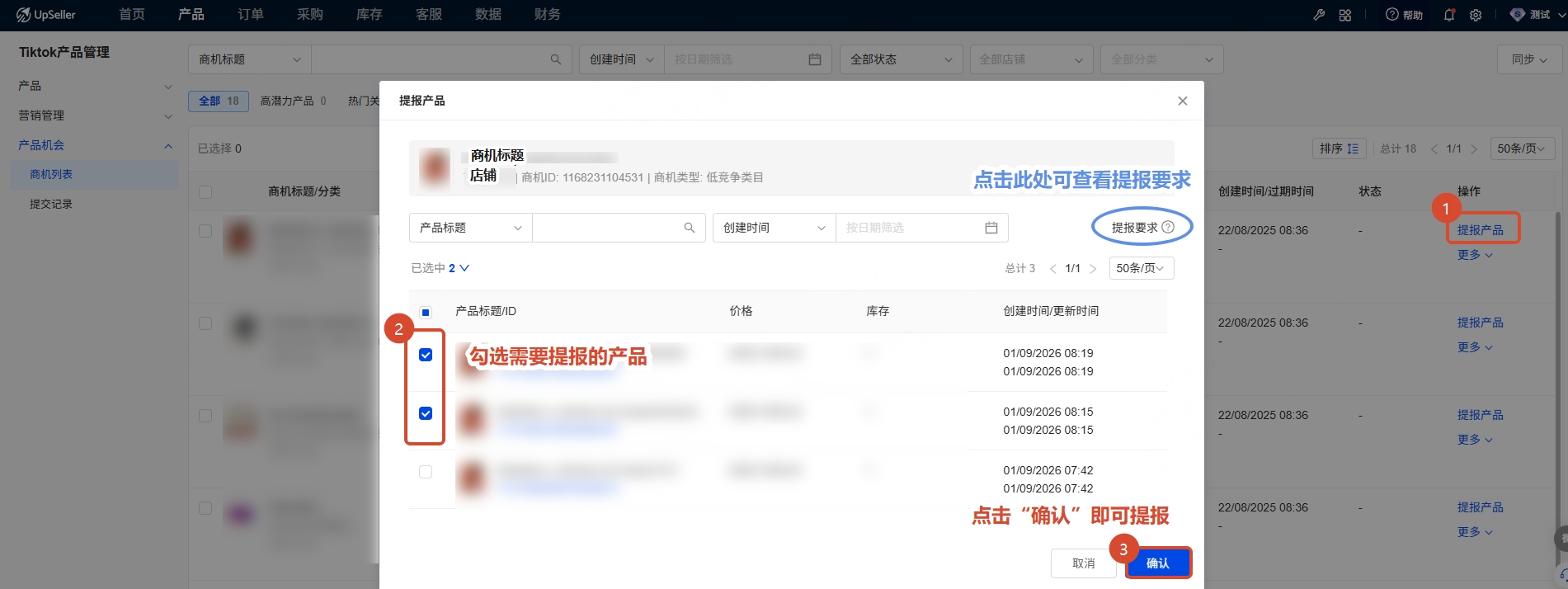The image size is (1568, 589).
Task: Click the UpSeller logo
Action: (x=45, y=15)
